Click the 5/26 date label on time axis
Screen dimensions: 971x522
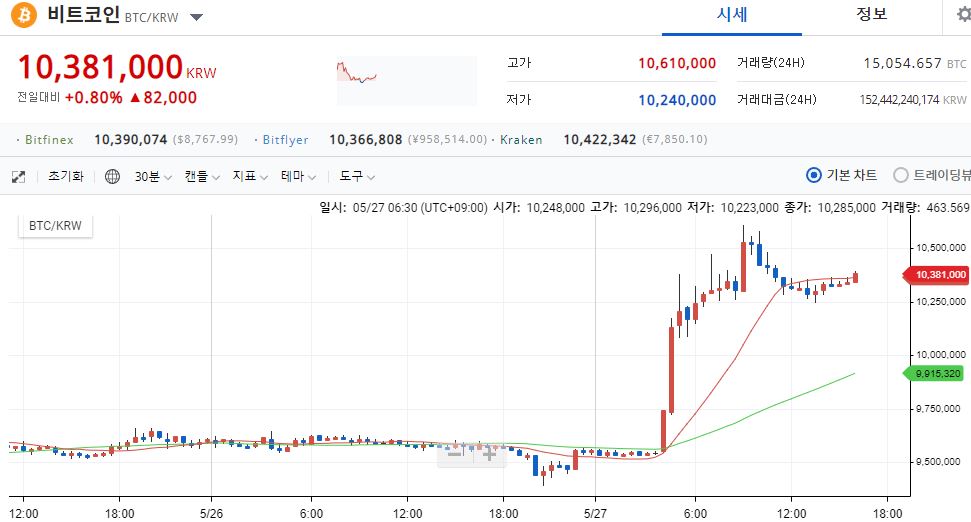click(211, 513)
